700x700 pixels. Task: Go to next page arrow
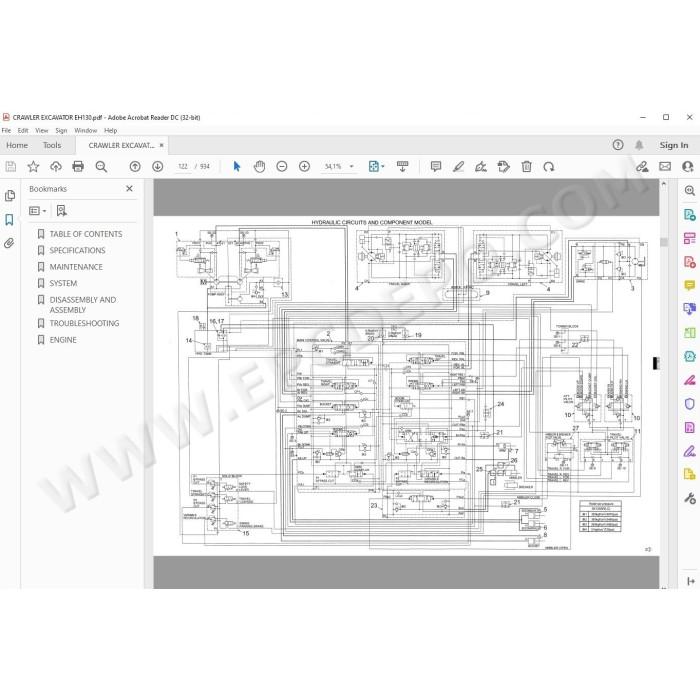(x=158, y=167)
